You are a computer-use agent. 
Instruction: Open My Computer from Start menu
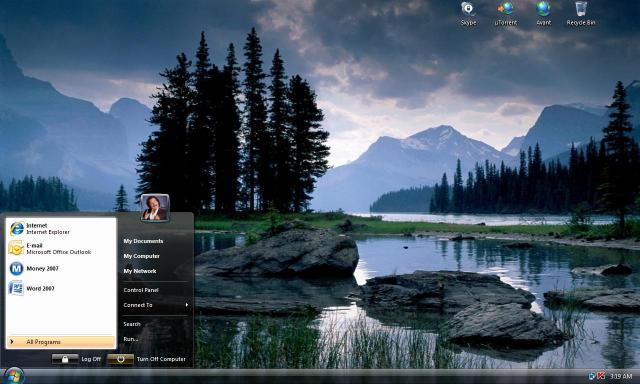point(142,256)
